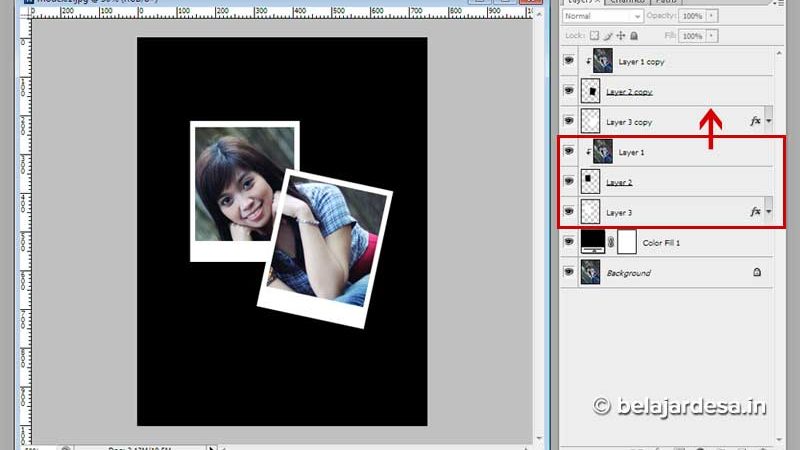
Task: Select the Layer 2 thumbnail
Action: click(x=590, y=181)
